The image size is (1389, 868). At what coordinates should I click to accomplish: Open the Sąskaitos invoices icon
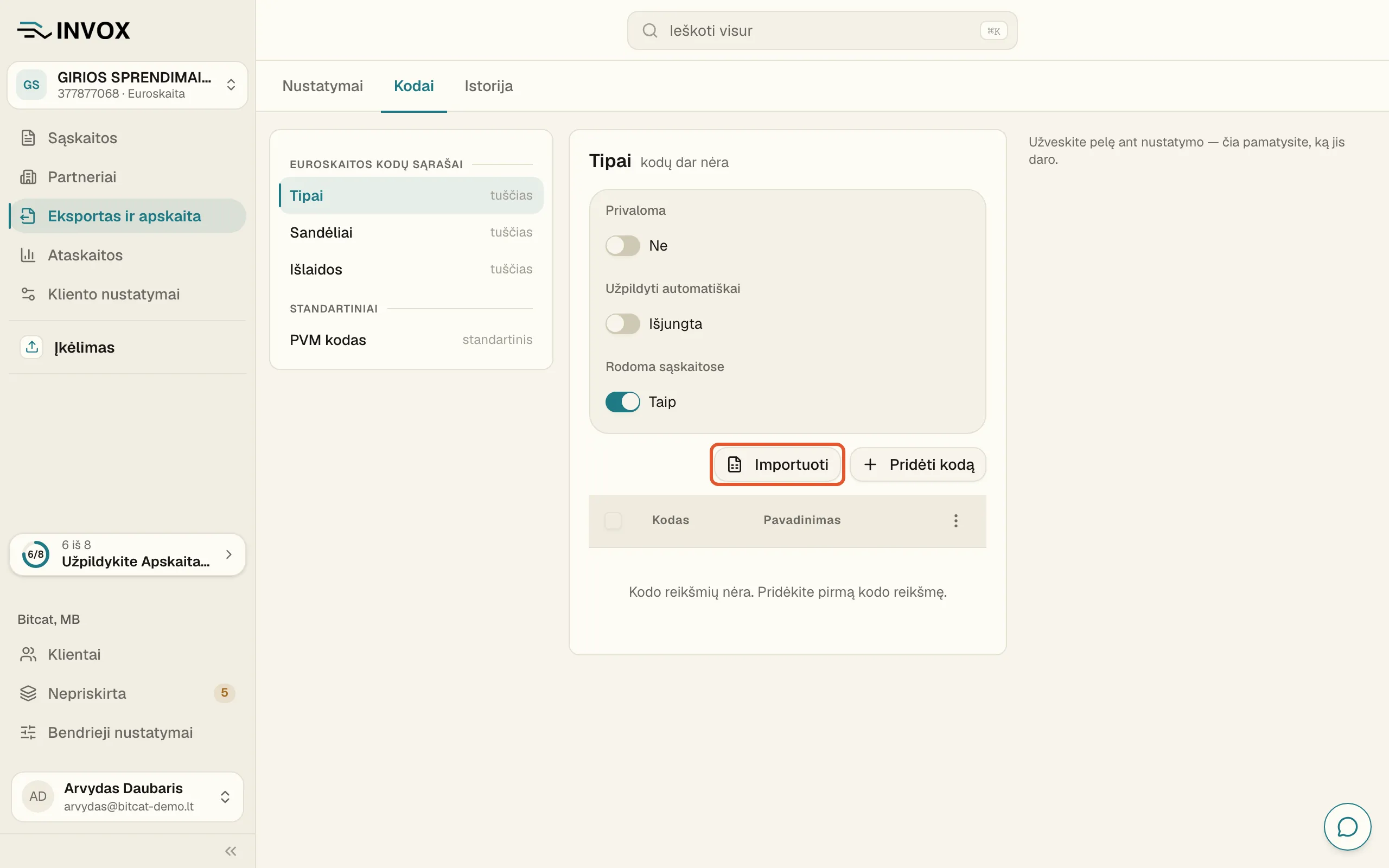[x=28, y=138]
